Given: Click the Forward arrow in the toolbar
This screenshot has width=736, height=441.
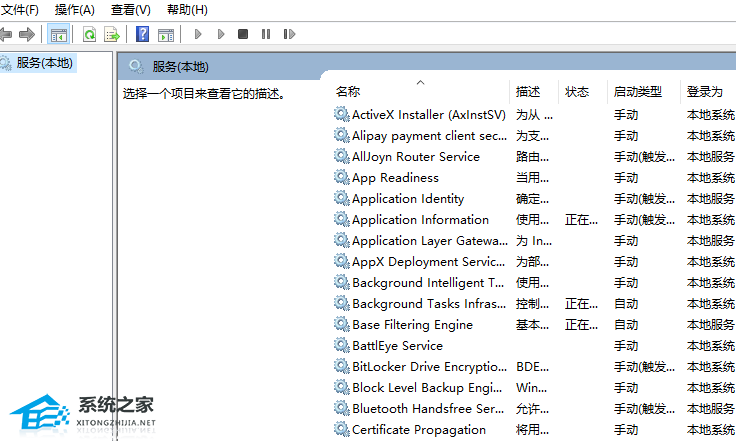Looking at the screenshot, I should pos(27,35).
